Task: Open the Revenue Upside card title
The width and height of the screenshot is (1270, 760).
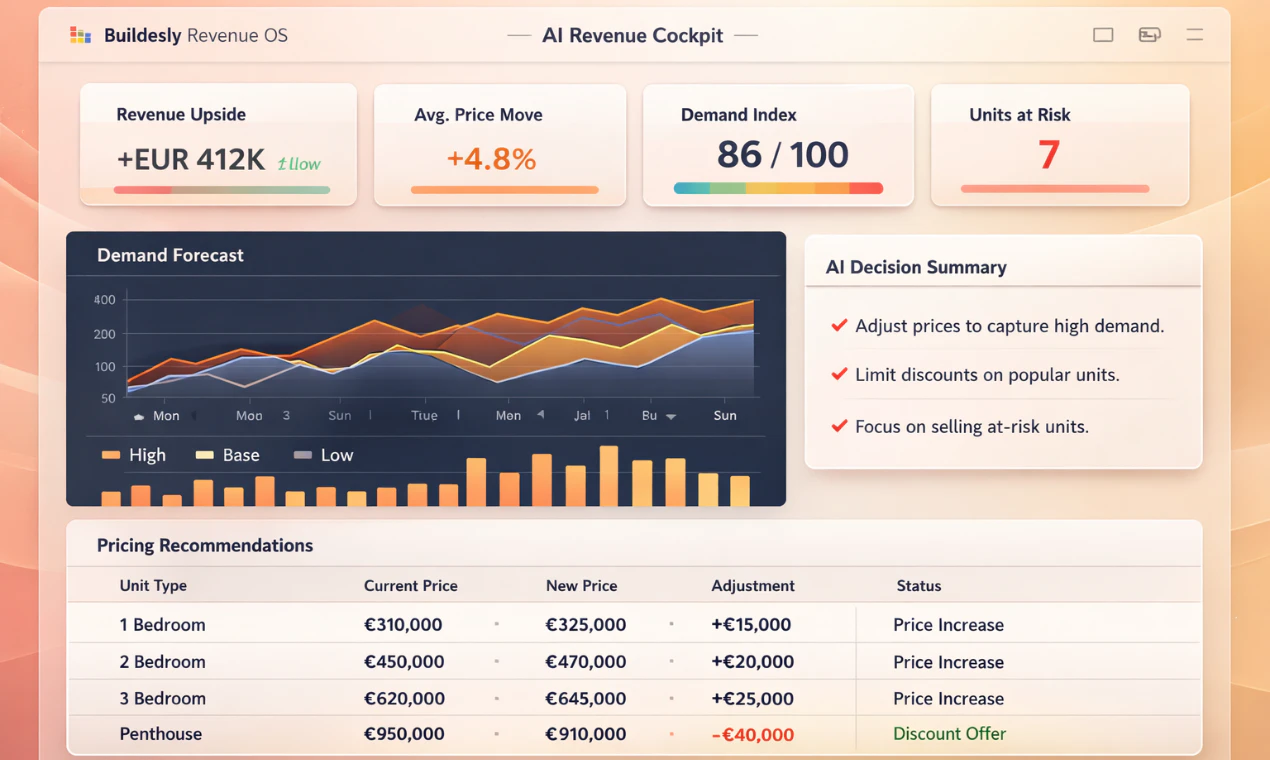Action: [181, 114]
